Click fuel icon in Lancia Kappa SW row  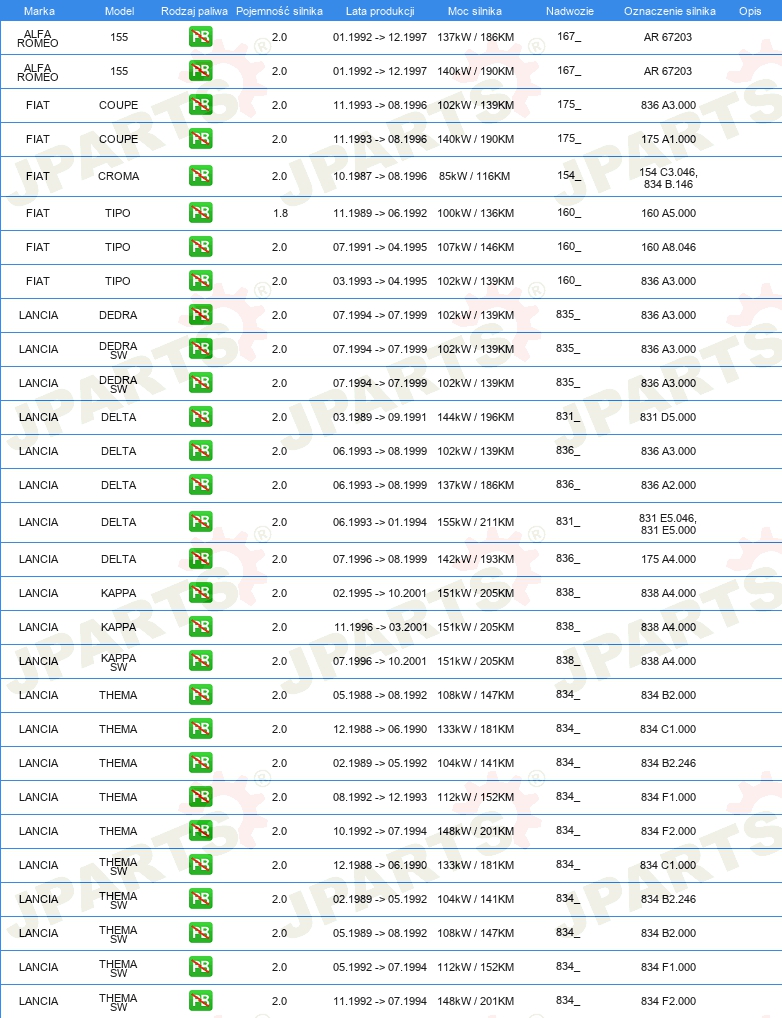(x=201, y=661)
